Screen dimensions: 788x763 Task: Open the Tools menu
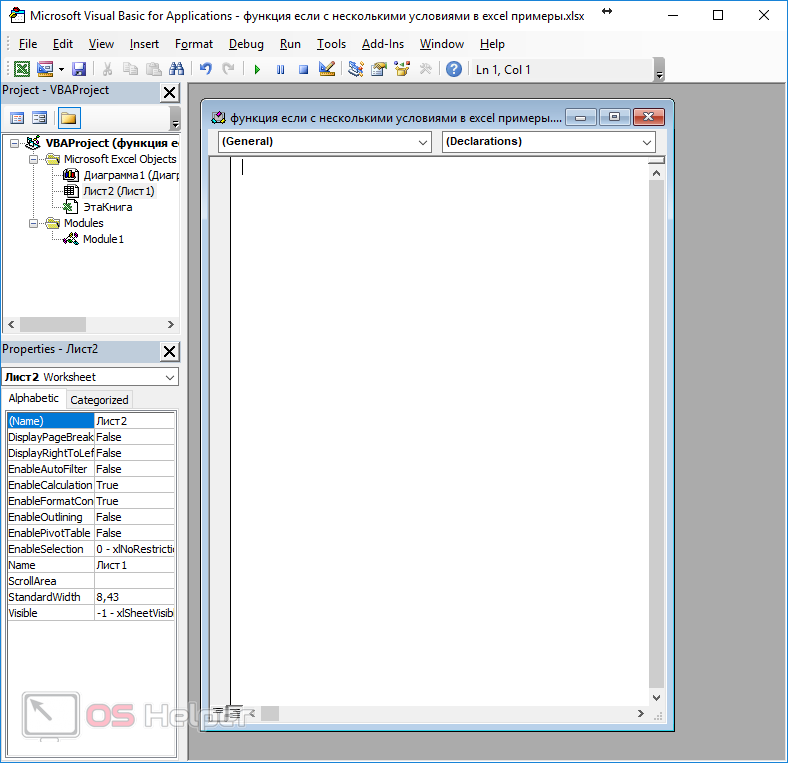click(x=331, y=44)
